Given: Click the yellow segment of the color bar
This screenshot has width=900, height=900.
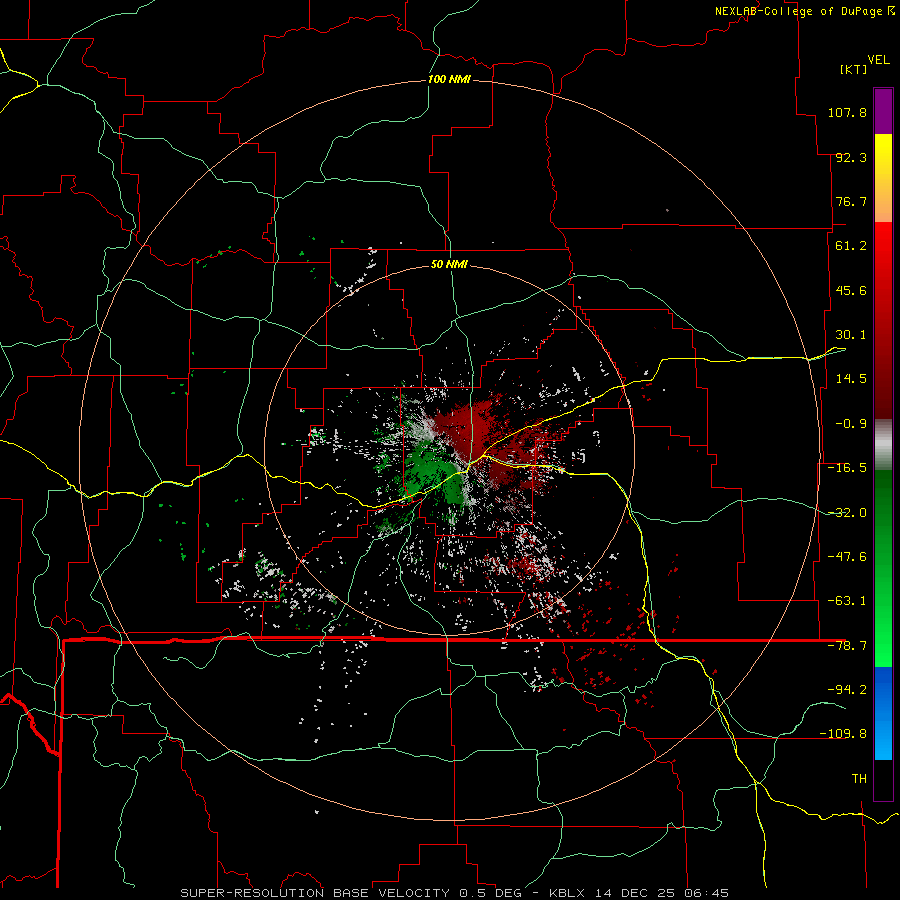Looking at the screenshot, I should (x=883, y=178).
